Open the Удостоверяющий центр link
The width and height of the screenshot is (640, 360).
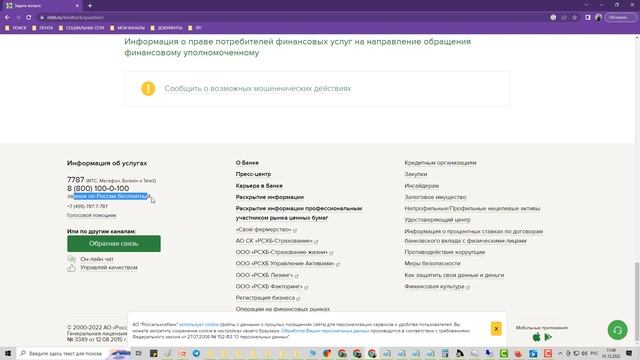click(x=438, y=220)
